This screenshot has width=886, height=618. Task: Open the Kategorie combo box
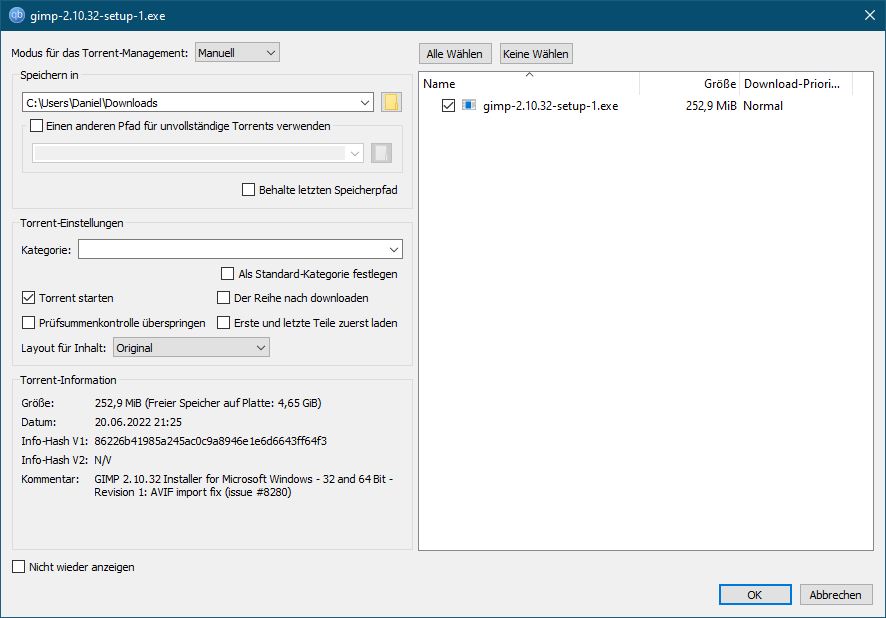tap(240, 249)
